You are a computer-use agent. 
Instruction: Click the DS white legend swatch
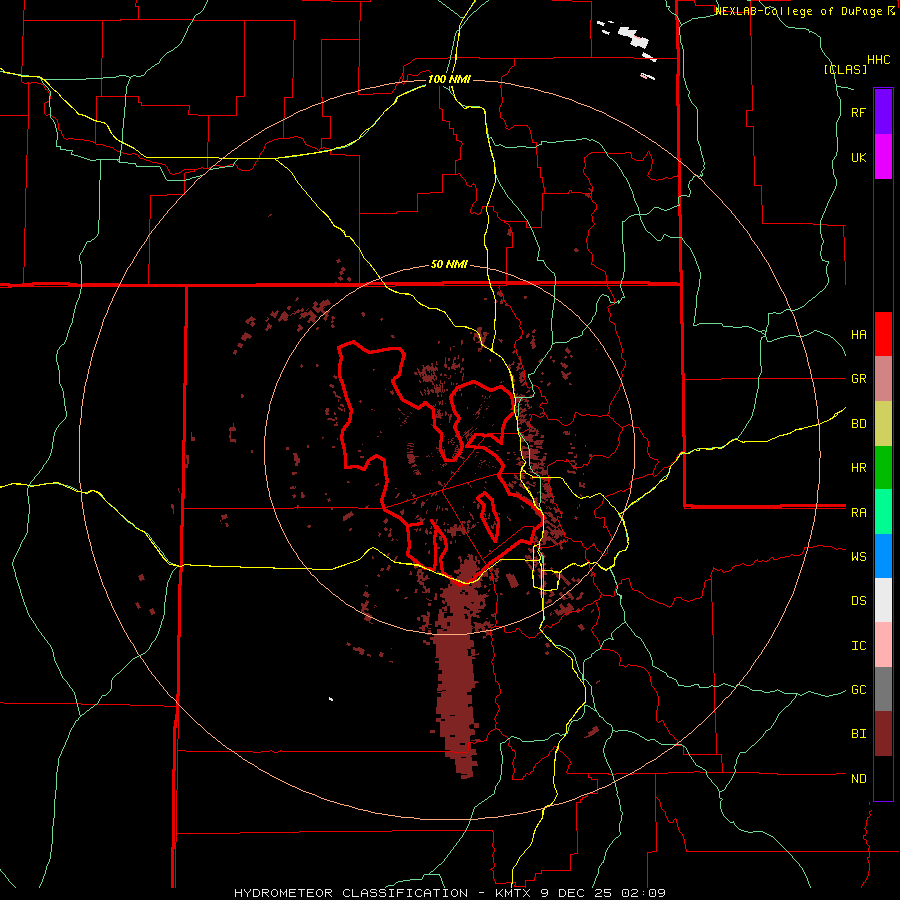[883, 600]
